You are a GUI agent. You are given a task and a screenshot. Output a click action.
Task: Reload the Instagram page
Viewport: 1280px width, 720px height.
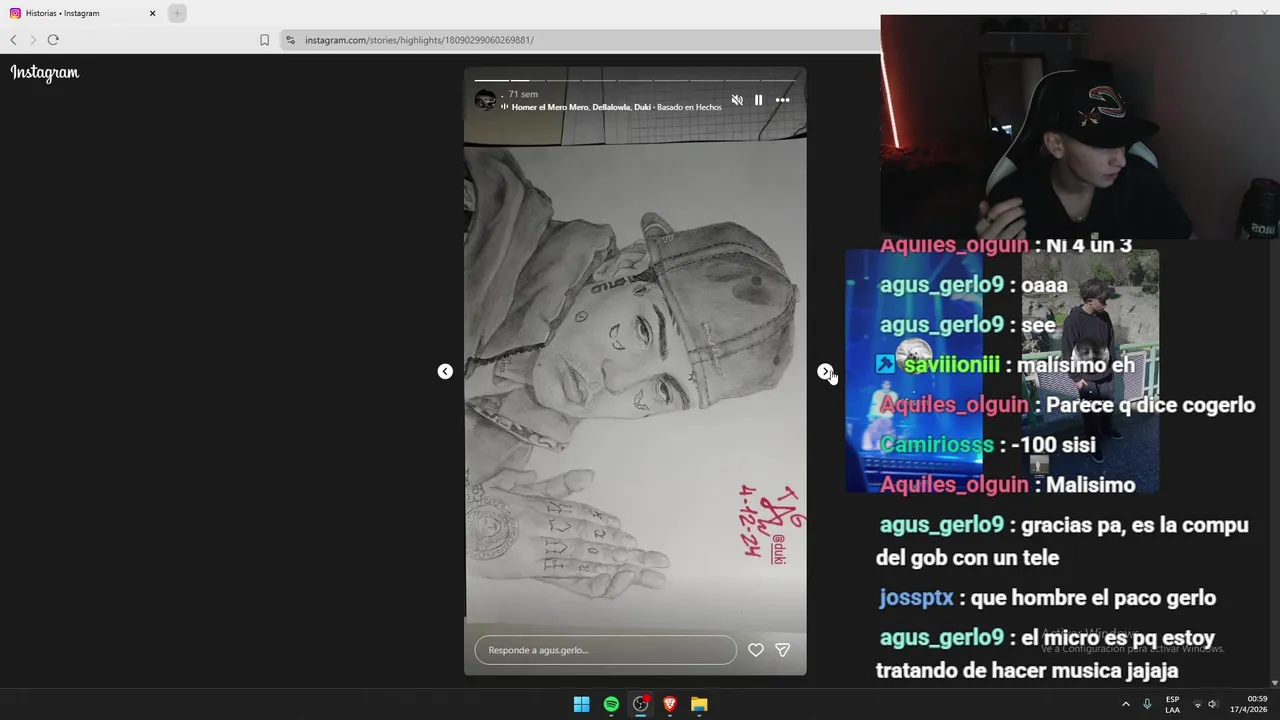(x=53, y=40)
